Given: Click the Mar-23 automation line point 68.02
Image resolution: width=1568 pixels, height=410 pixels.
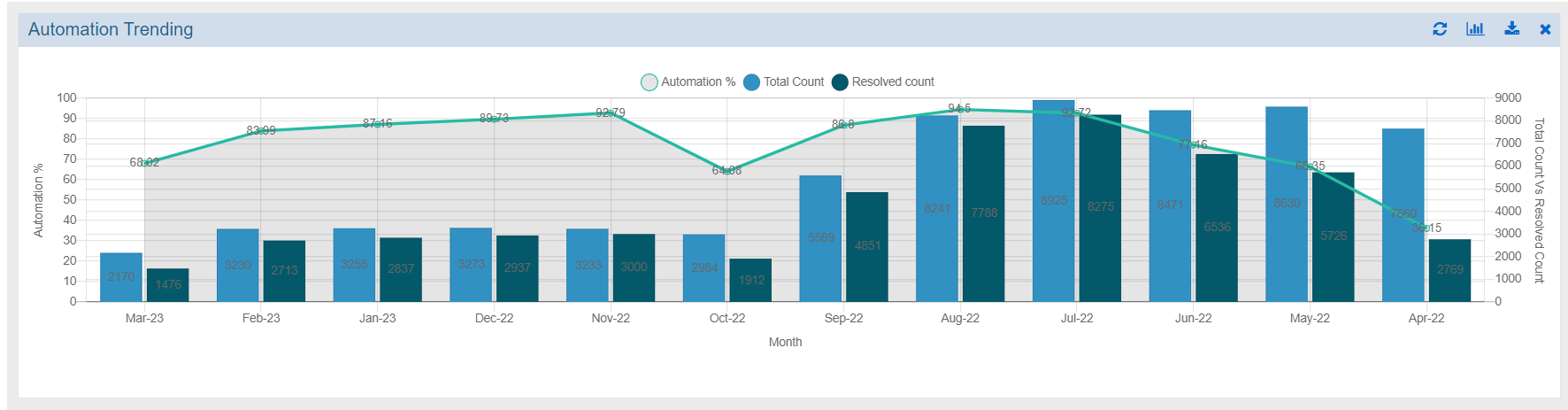Looking at the screenshot, I should [145, 162].
